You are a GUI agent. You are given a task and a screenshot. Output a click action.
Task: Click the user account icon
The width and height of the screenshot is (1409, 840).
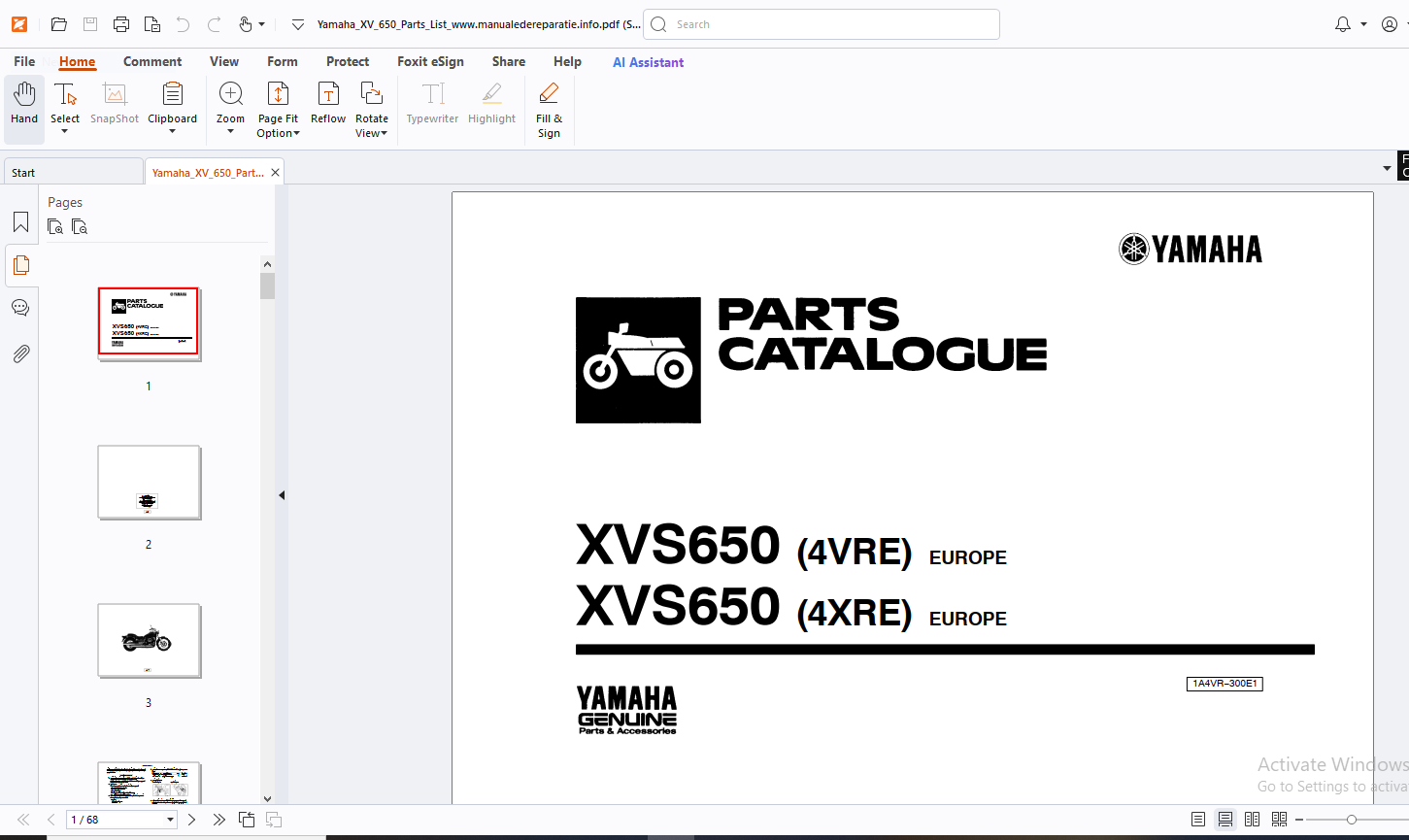pyautogui.click(x=1390, y=24)
